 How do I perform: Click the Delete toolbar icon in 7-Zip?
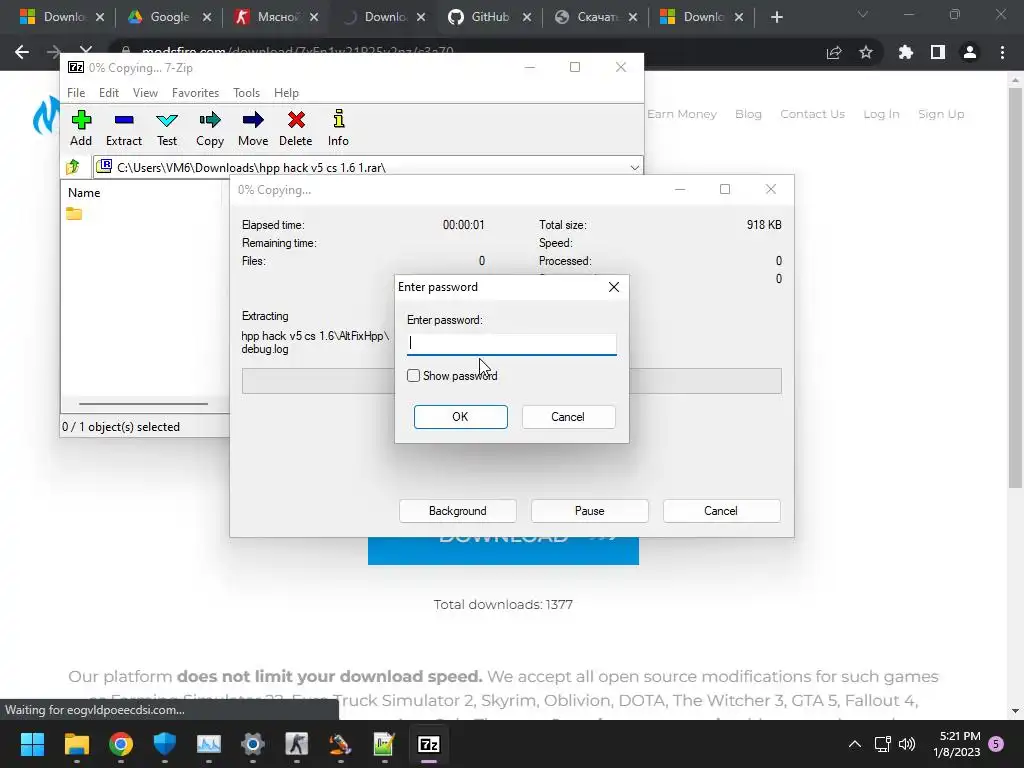[296, 128]
